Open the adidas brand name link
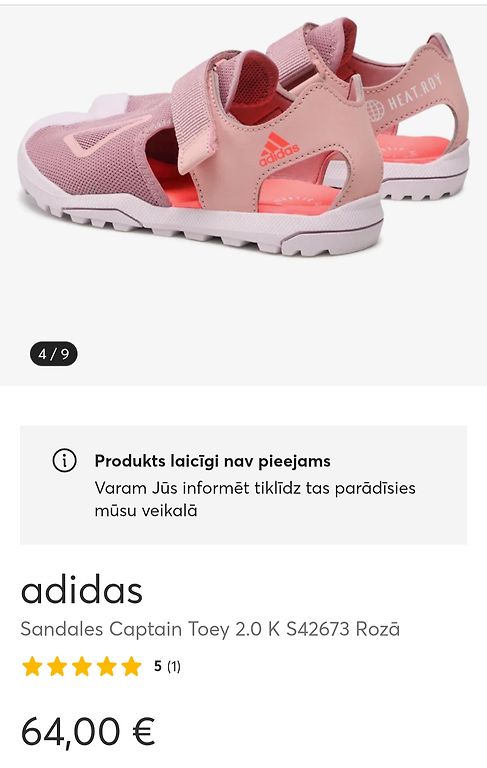The image size is (487, 768). [82, 590]
